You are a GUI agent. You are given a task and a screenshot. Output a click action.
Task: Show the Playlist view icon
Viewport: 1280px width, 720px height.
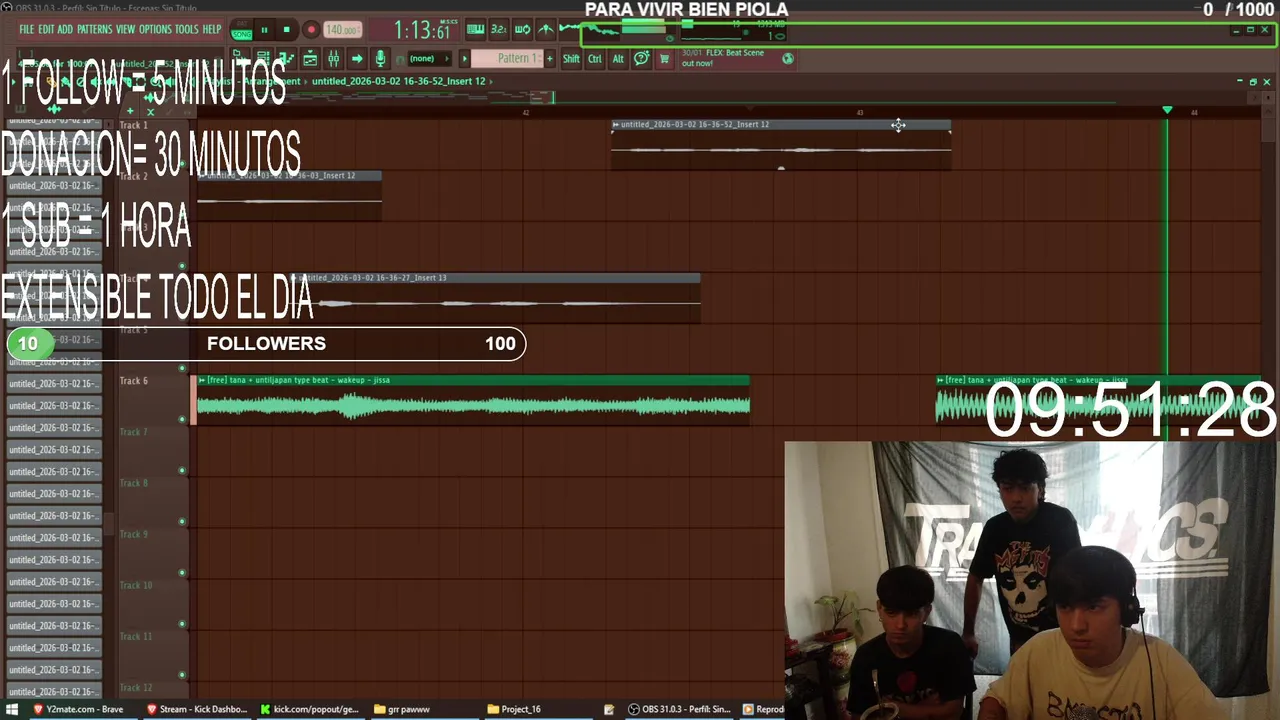tap(311, 58)
